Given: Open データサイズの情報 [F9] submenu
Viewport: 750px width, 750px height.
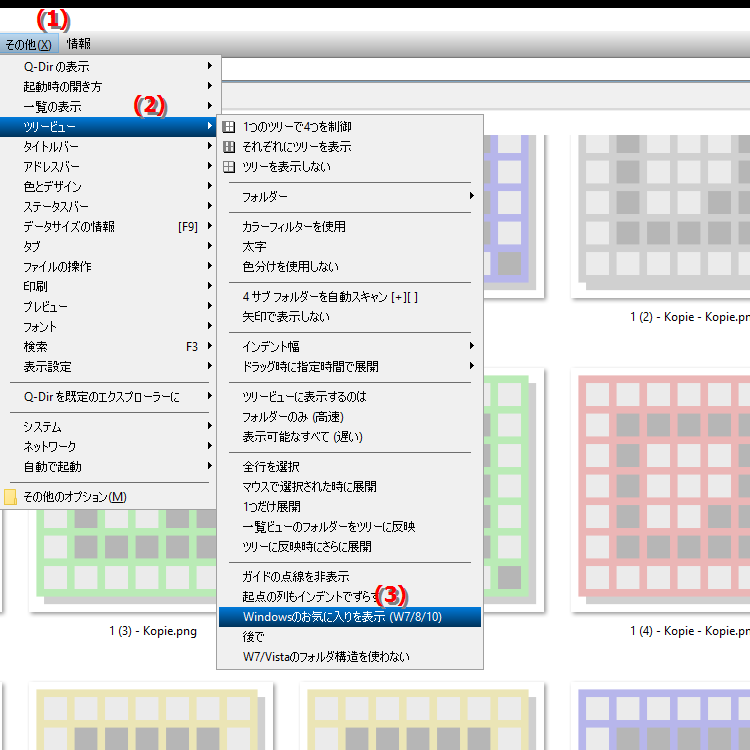Looking at the screenshot, I should (x=109, y=227).
